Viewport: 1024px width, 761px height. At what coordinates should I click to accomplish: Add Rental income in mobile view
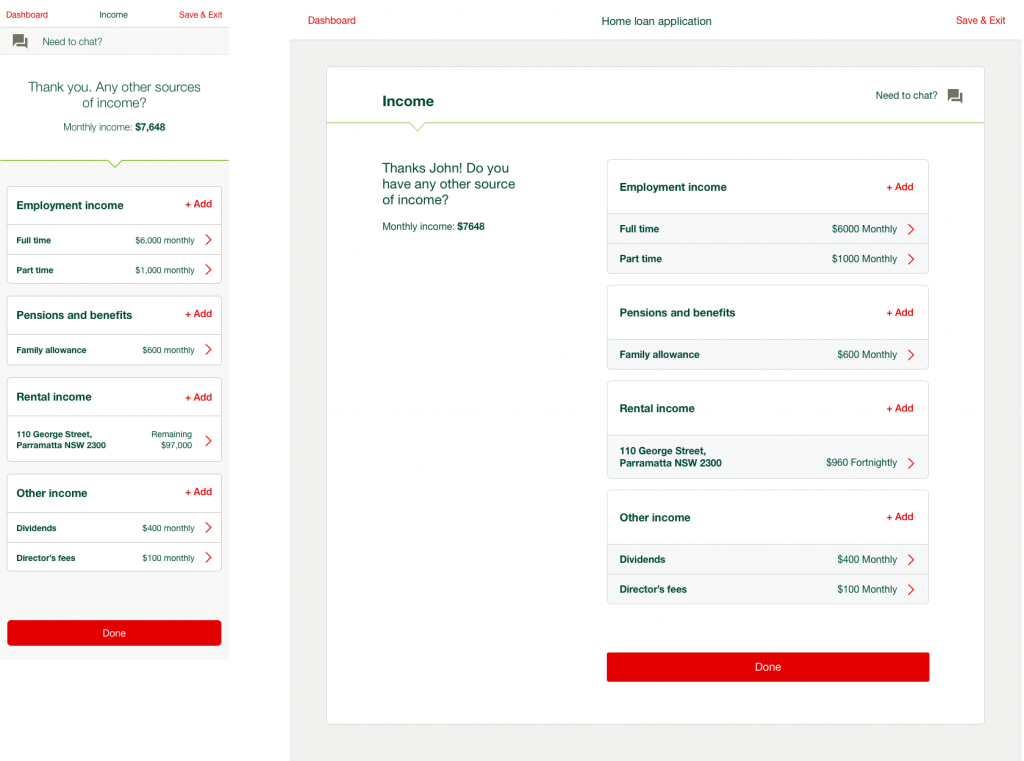(x=198, y=397)
